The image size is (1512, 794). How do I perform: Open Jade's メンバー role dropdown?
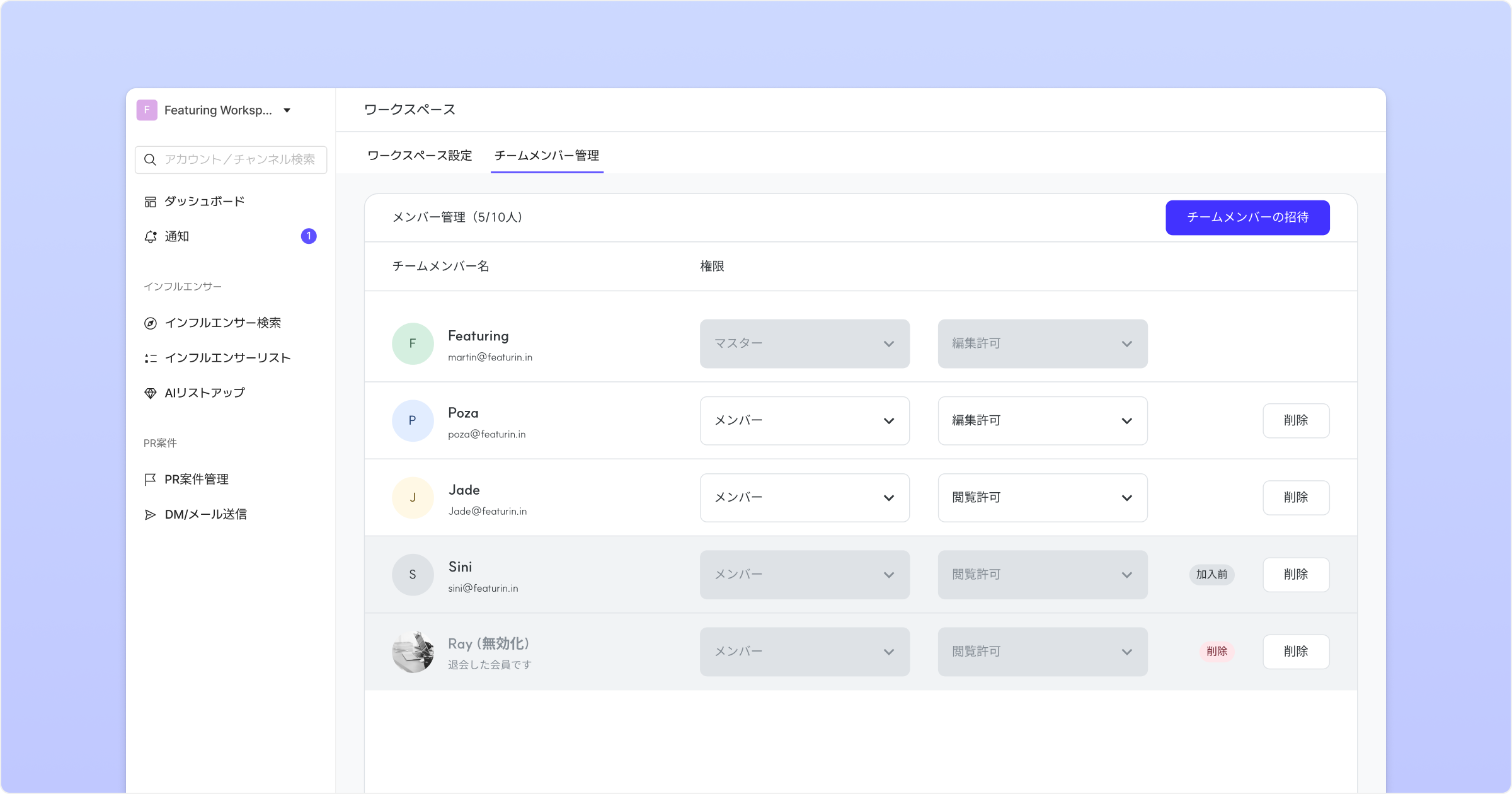[804, 498]
